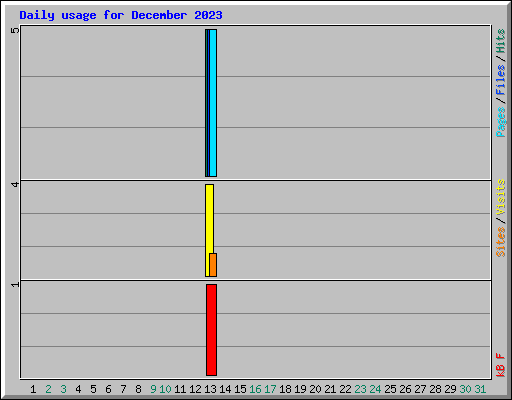Click the y-axis value 5
The image size is (512, 400).
pyautogui.click(x=15, y=30)
